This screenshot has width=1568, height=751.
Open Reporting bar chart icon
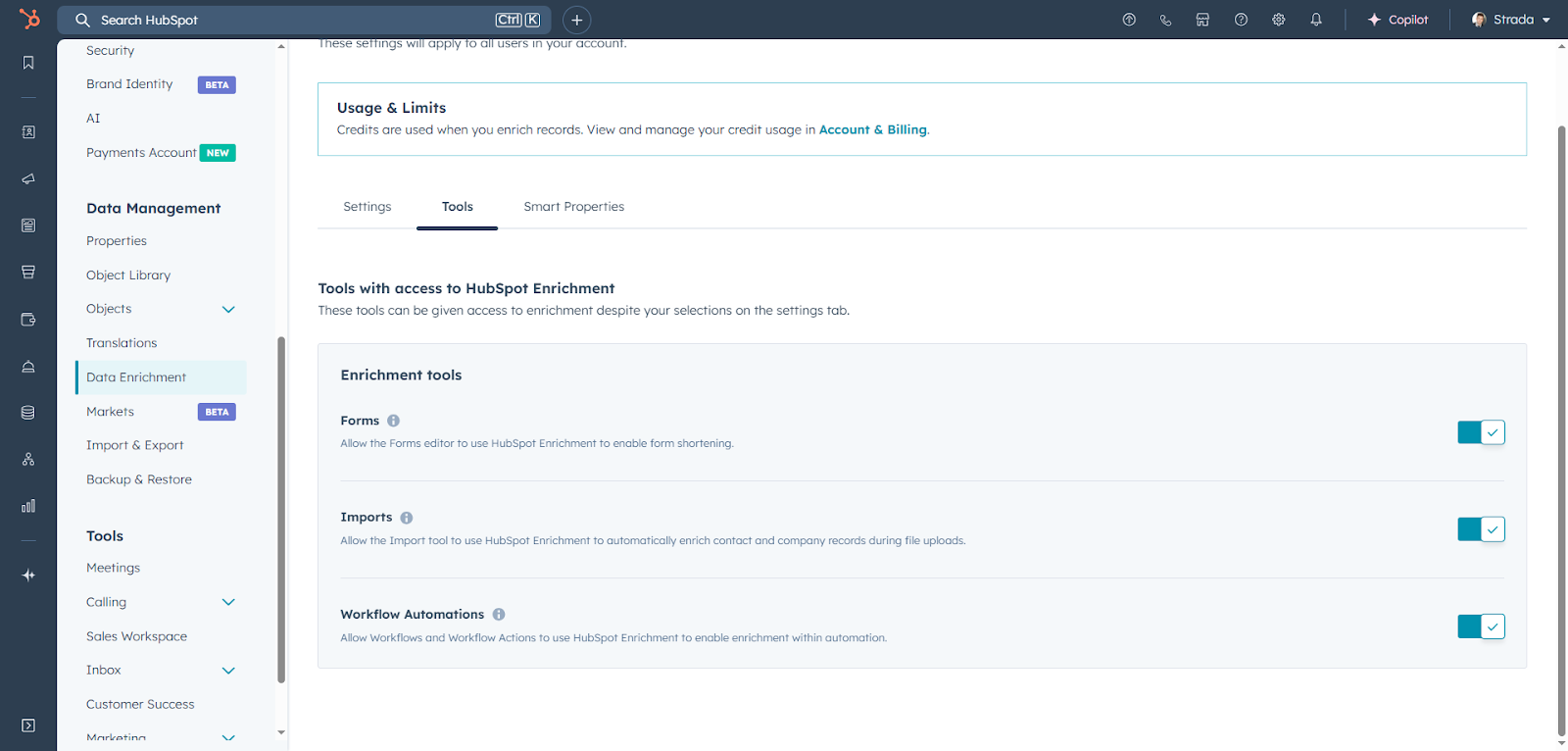(28, 506)
